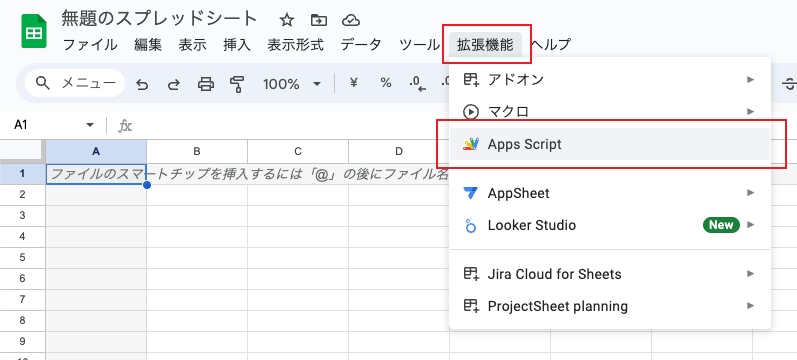This screenshot has height=360, width=797.
Task: Expand ProjectSheet planning submenu arrow
Action: pos(750,306)
